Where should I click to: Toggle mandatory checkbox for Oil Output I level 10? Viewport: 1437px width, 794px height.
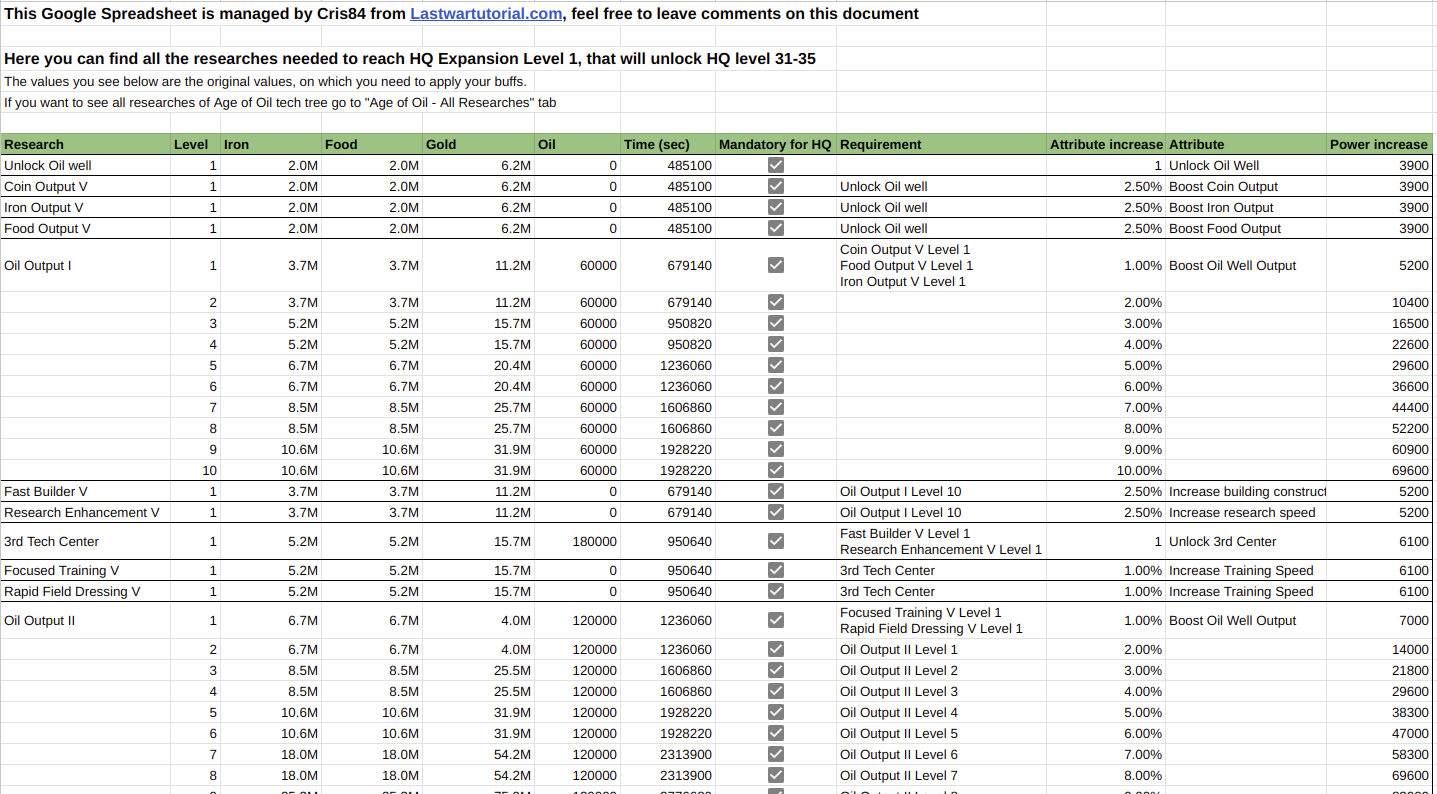(x=776, y=470)
